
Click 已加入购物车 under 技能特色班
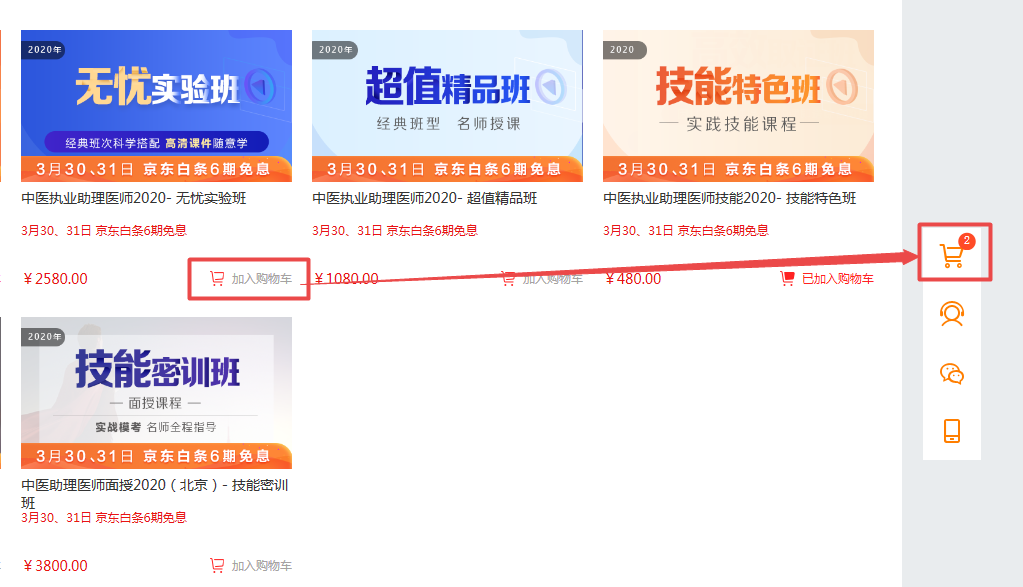click(837, 279)
